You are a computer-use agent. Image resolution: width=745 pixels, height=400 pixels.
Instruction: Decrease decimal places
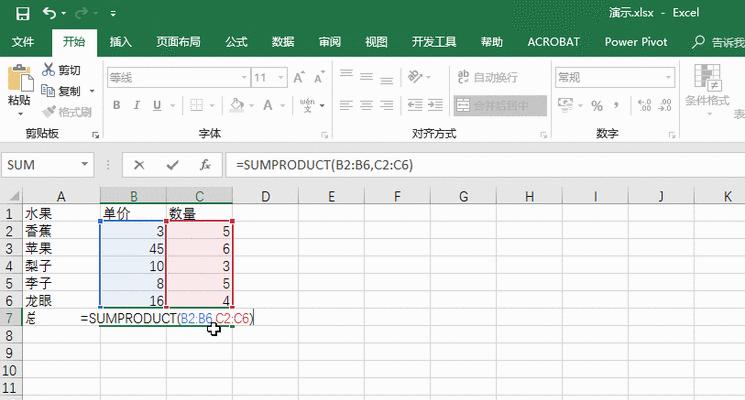click(x=665, y=105)
